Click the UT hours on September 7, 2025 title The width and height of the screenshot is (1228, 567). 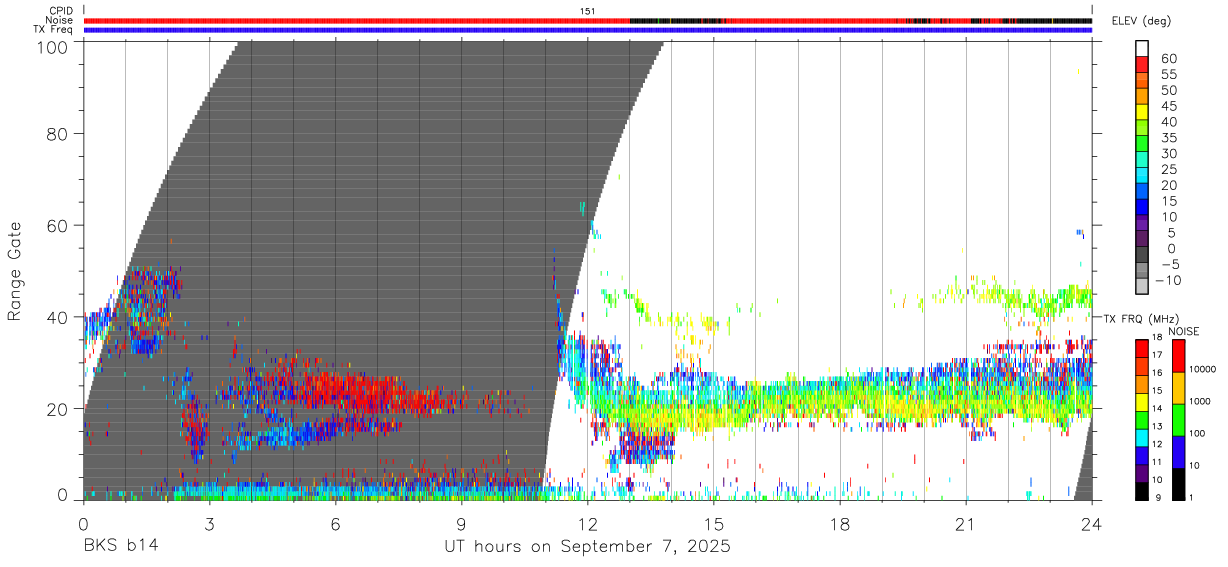point(587,547)
